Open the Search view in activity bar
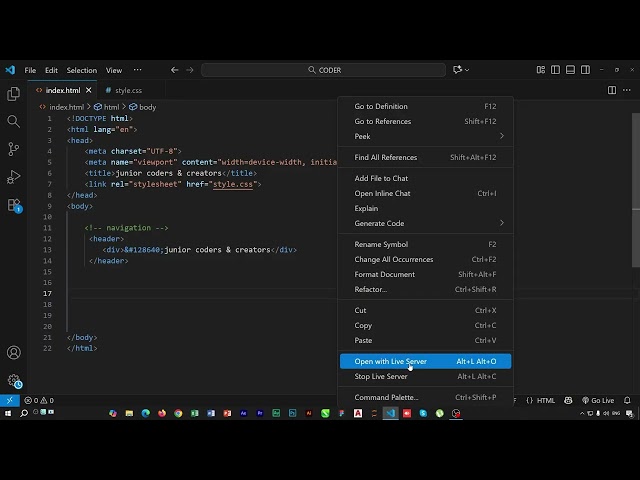 click(x=13, y=121)
